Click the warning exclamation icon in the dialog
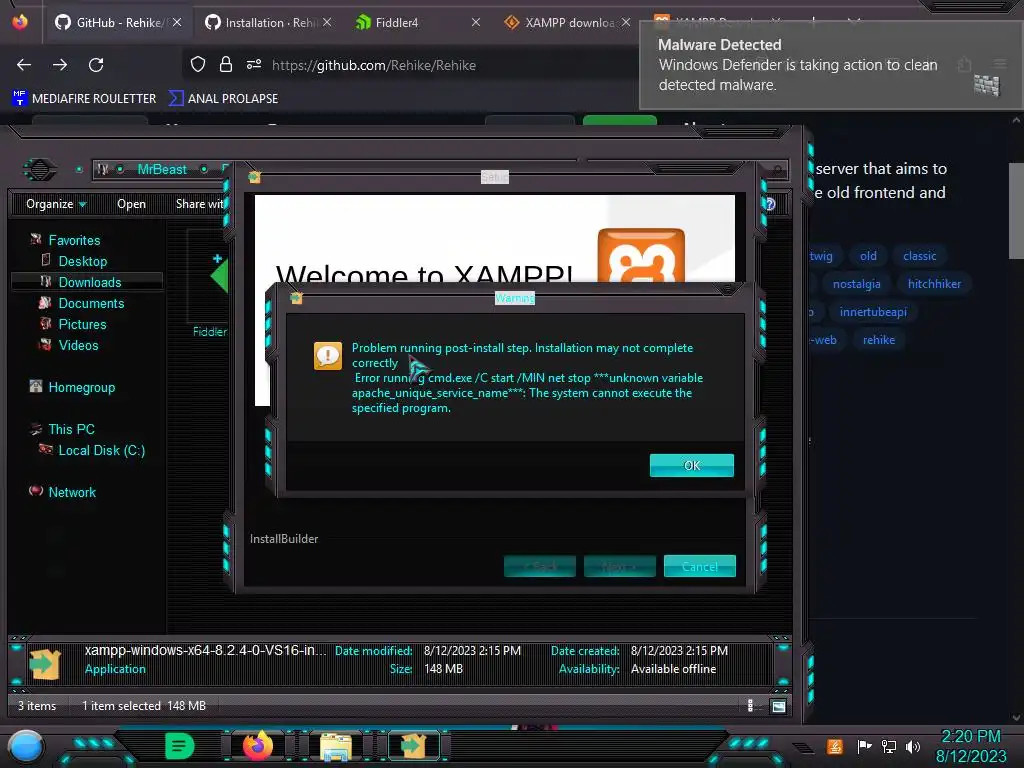The image size is (1024, 768). [x=327, y=356]
